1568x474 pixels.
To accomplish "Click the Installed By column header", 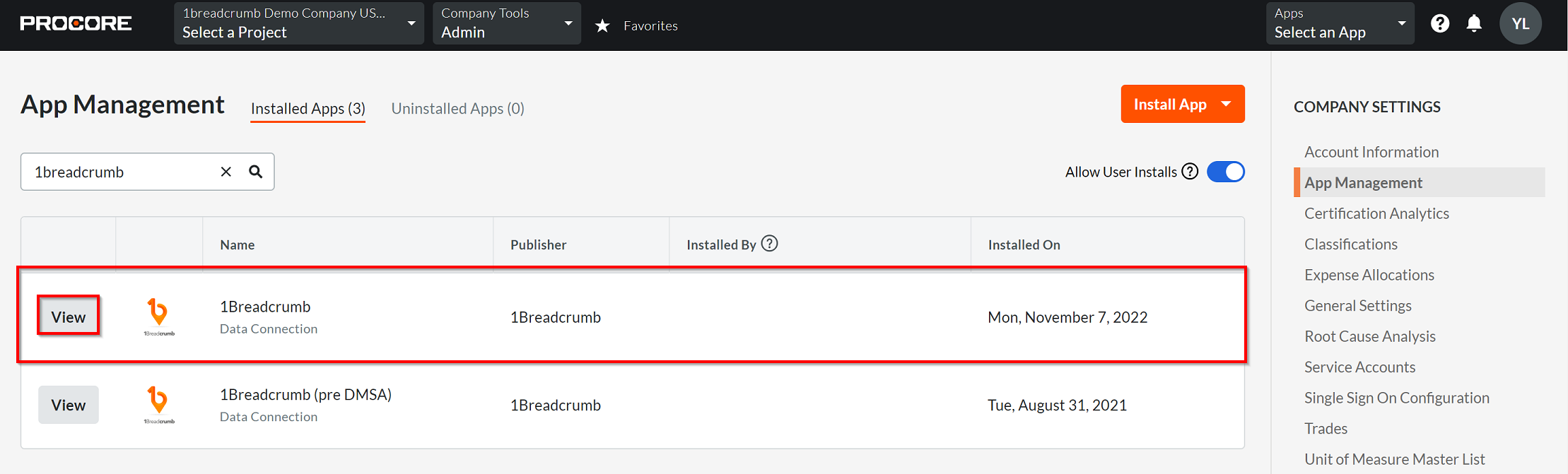I will click(x=721, y=244).
